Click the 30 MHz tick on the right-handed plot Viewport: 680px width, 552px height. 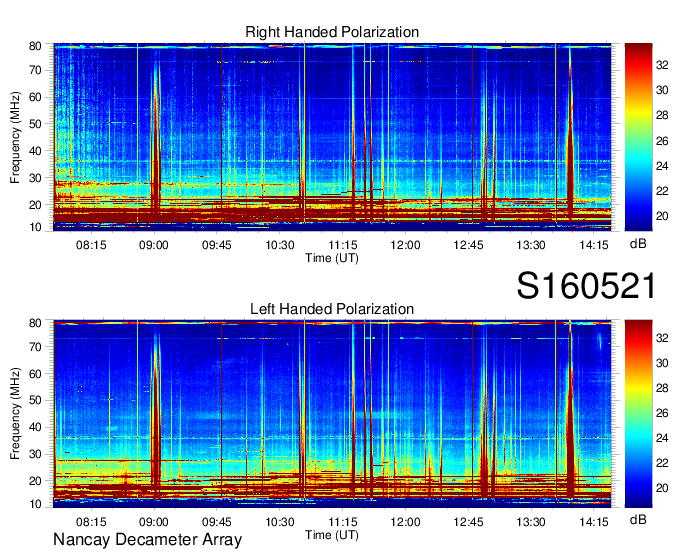[x=35, y=178]
